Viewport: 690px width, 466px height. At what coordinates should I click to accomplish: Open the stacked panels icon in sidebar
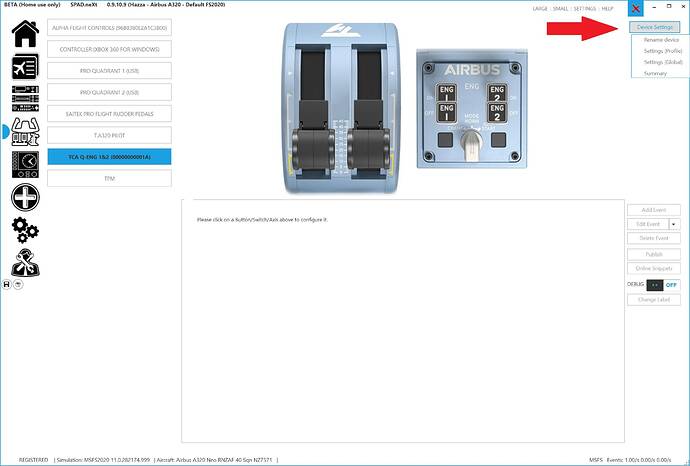[25, 99]
